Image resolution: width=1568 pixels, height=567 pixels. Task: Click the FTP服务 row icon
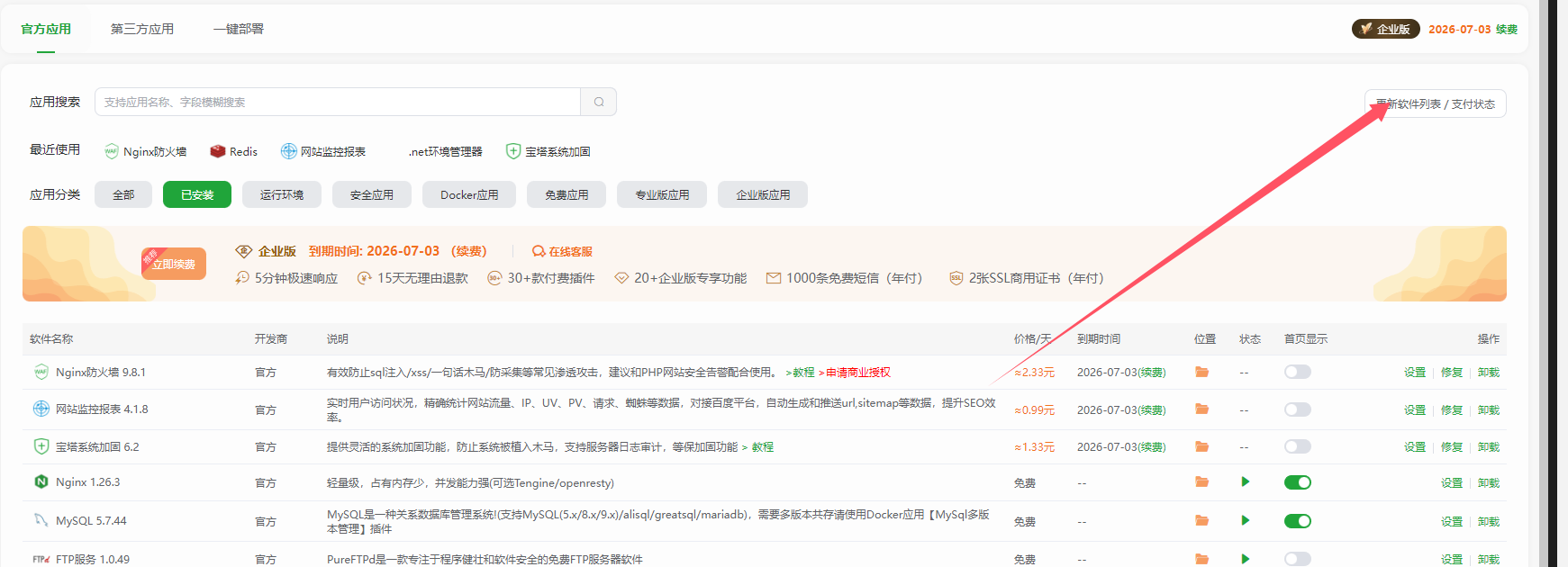point(41,559)
